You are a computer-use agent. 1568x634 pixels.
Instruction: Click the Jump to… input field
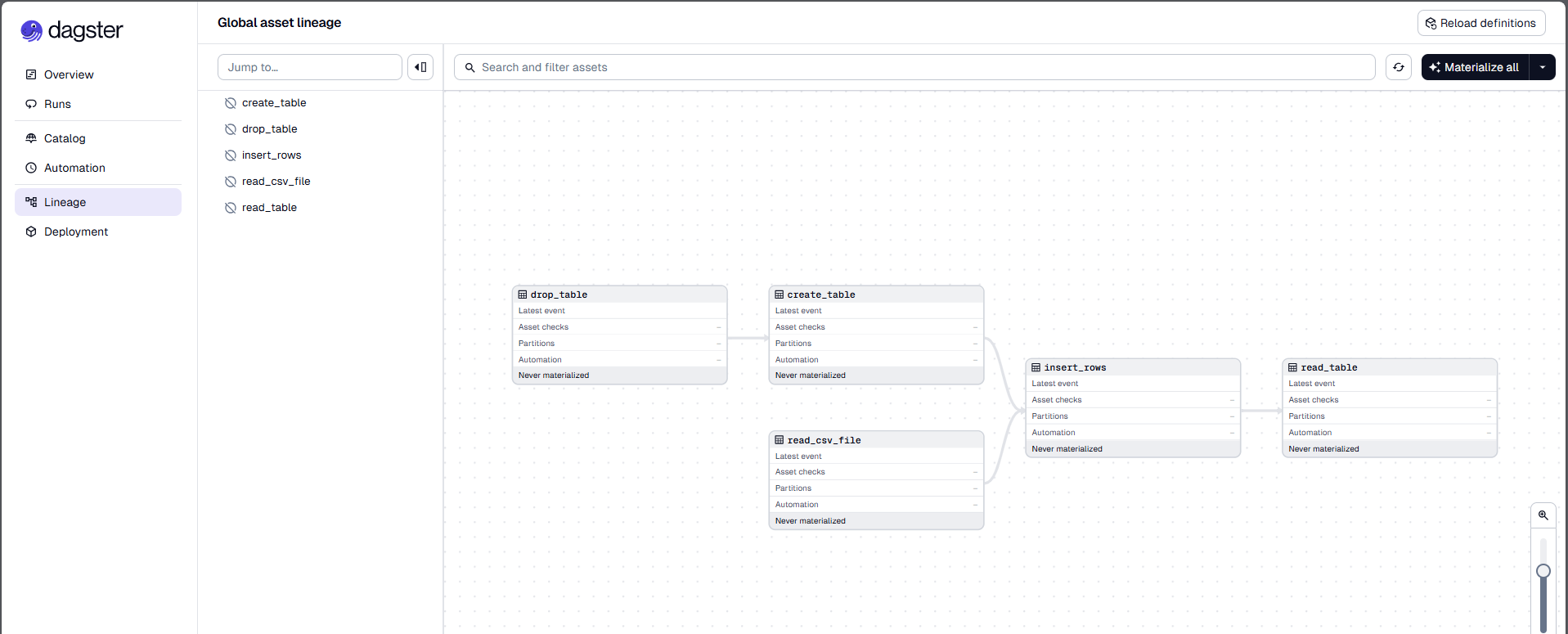pyautogui.click(x=310, y=67)
